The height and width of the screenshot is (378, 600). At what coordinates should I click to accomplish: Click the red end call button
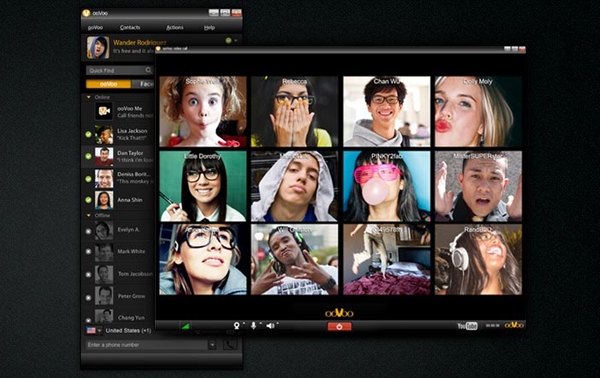[339, 326]
